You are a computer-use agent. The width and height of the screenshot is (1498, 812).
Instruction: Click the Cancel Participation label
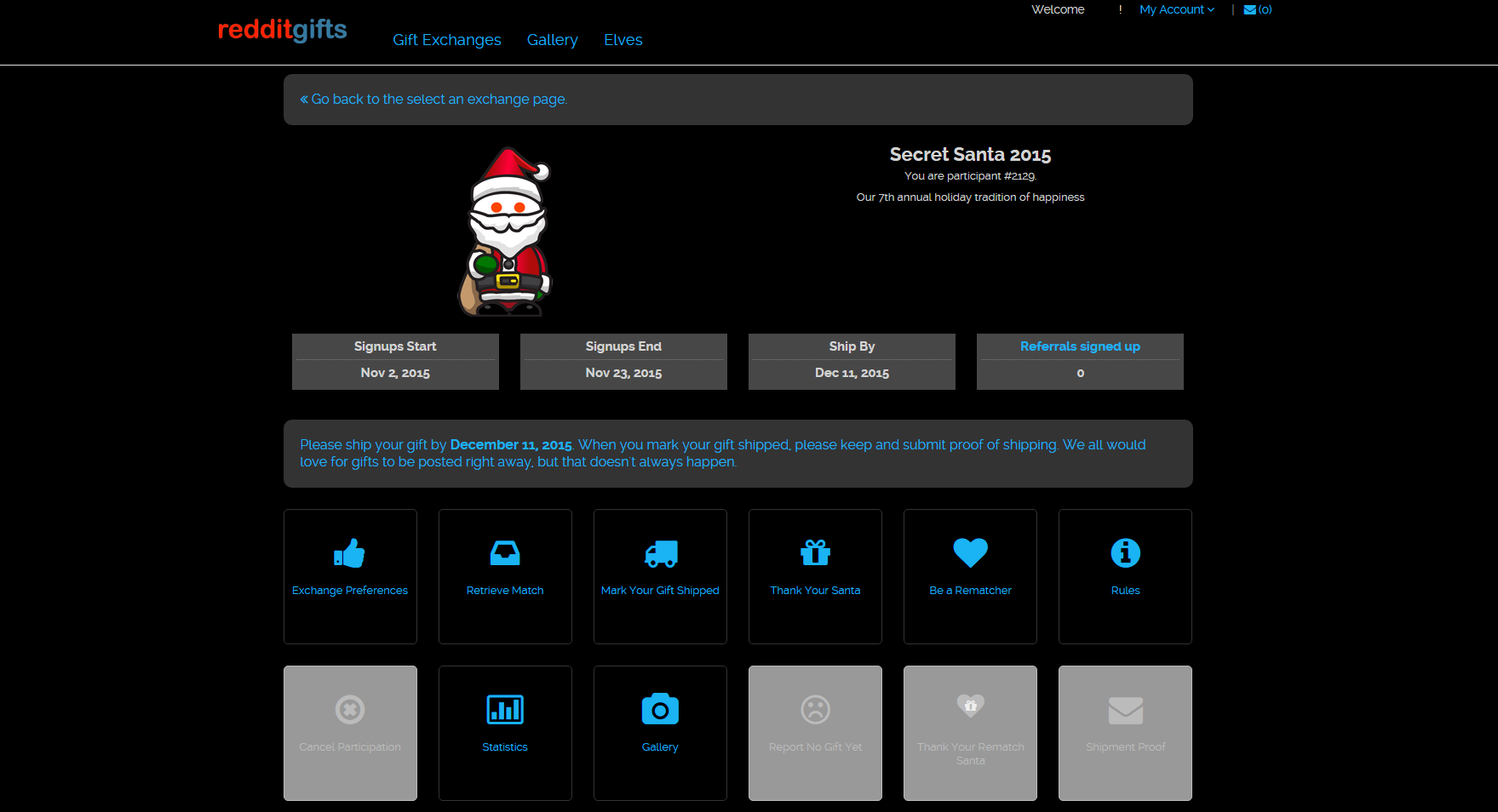point(350,747)
